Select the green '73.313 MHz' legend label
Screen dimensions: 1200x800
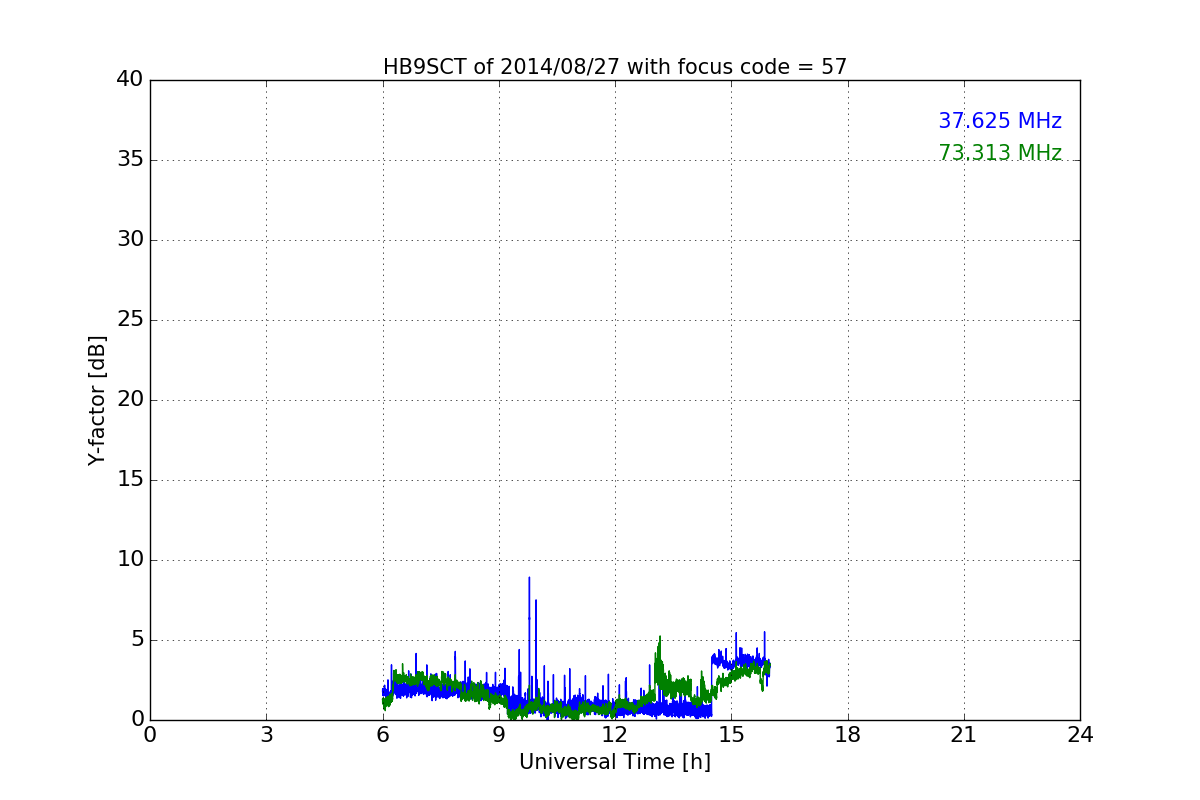(x=1000, y=153)
